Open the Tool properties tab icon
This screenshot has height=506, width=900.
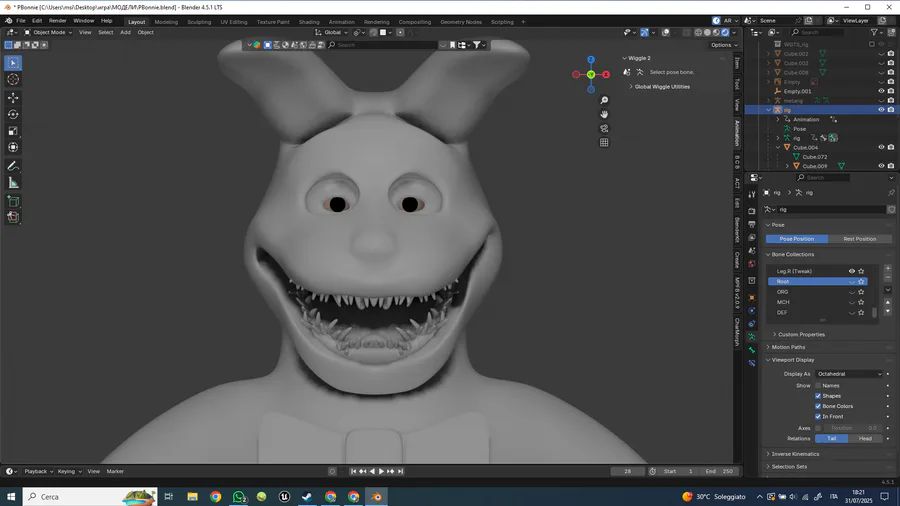click(x=752, y=194)
